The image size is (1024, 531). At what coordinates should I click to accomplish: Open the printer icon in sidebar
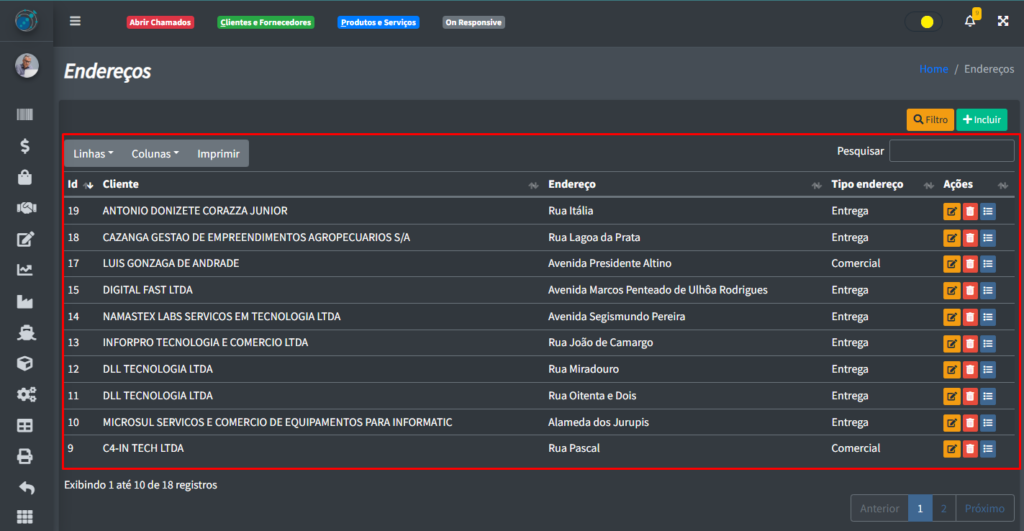[26, 456]
